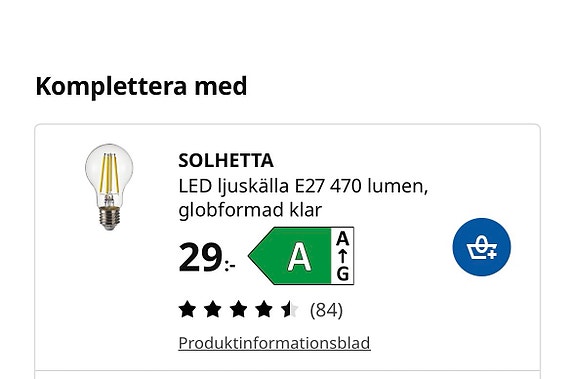Click the letter G in energy scale
Screen dimensions: 575x379
[343, 274]
